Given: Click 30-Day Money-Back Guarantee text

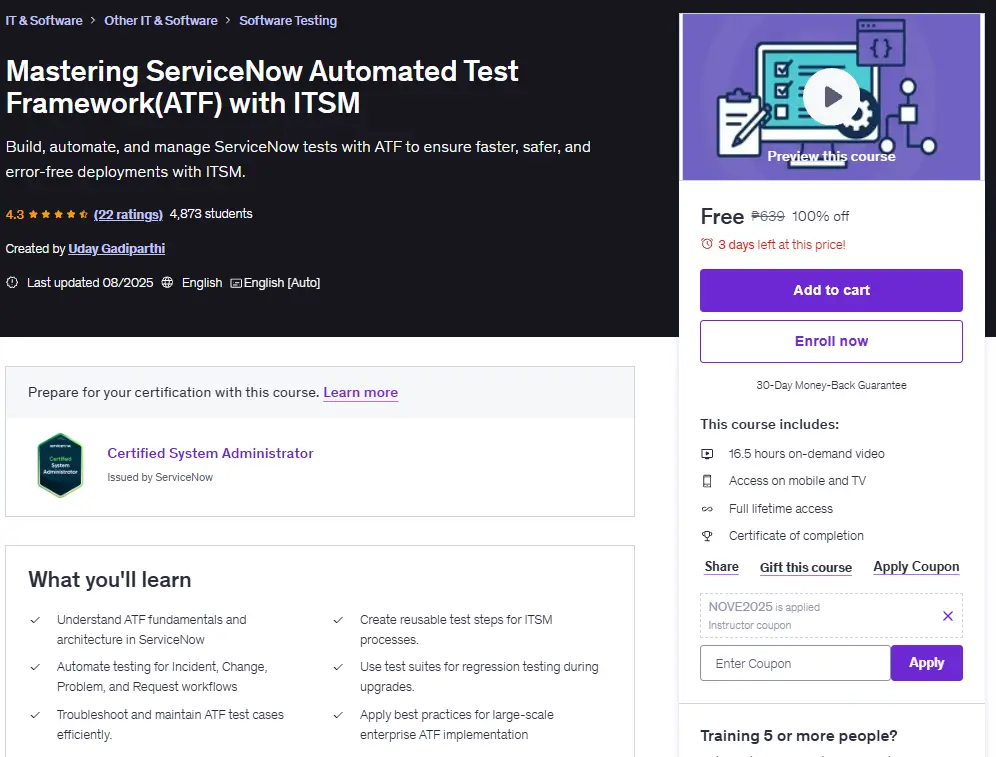Looking at the screenshot, I should (x=831, y=385).
